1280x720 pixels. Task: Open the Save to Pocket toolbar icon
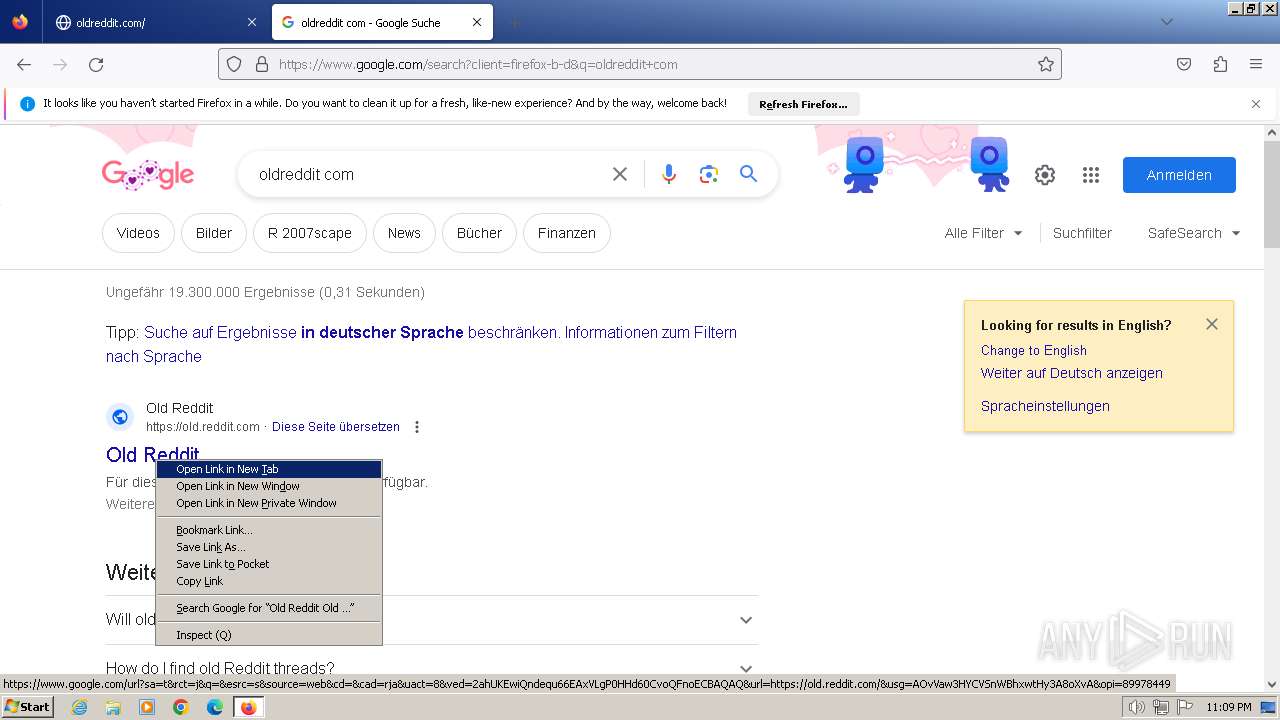tap(1184, 64)
